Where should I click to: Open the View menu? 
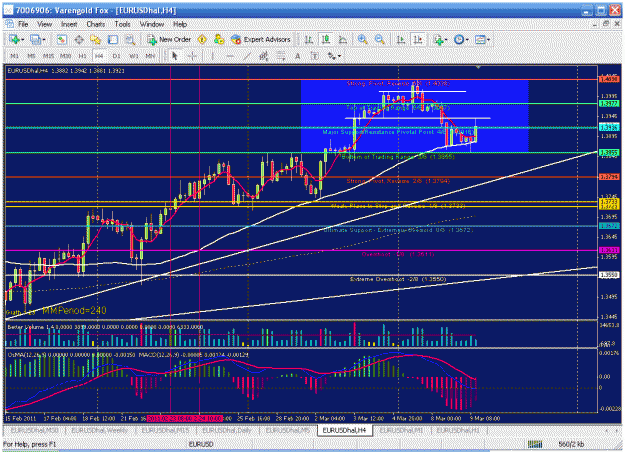pyautogui.click(x=45, y=24)
